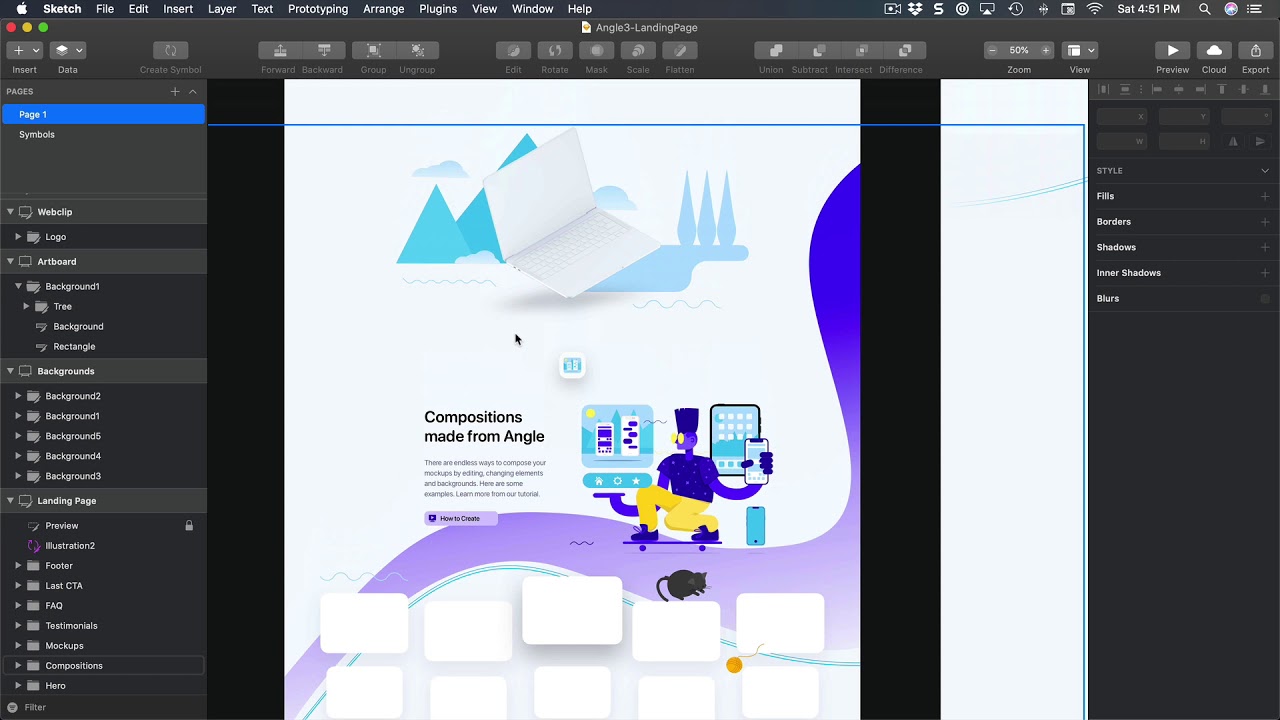
Task: Click How to Create button on canvas
Action: pos(460,518)
